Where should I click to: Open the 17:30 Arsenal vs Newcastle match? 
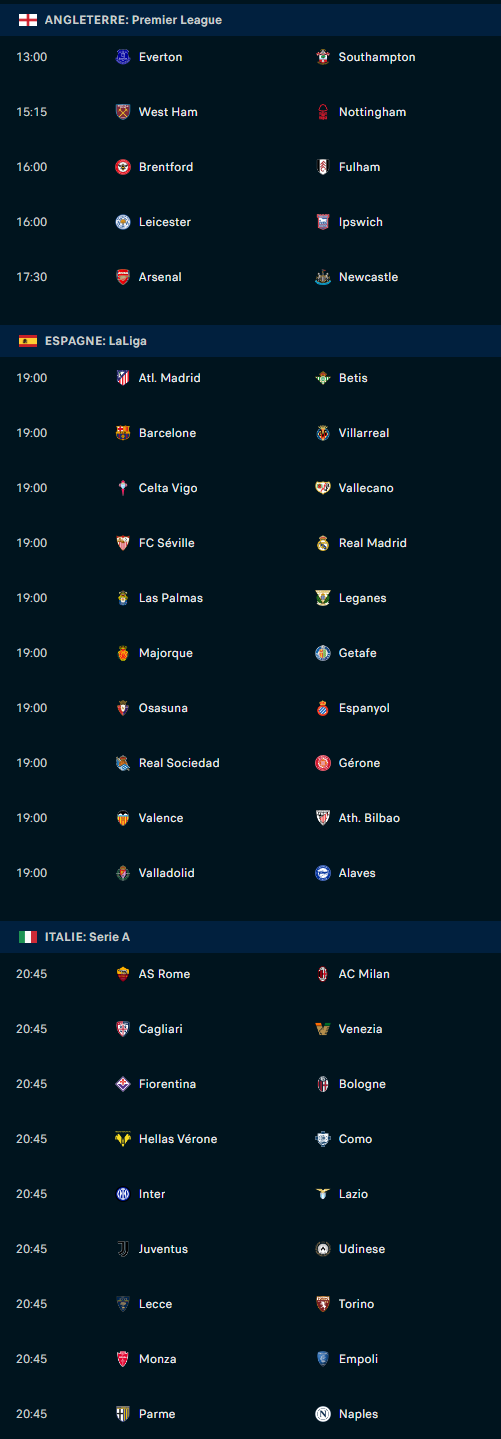[x=250, y=277]
